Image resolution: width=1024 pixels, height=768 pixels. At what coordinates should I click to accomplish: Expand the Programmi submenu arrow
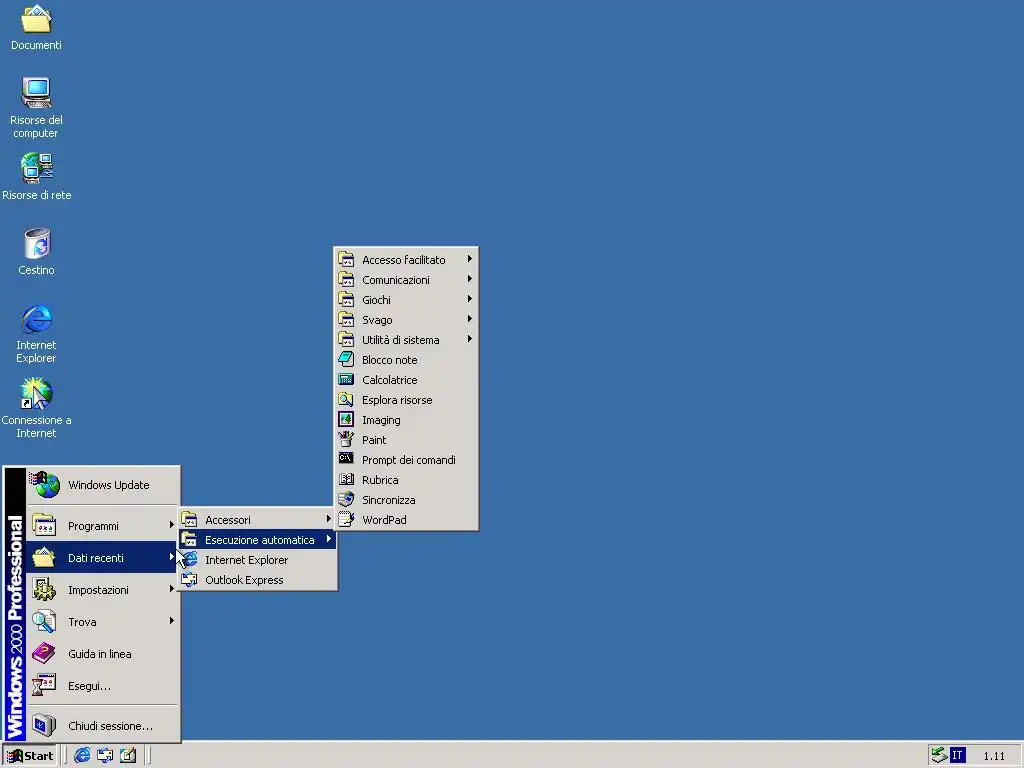(x=172, y=525)
